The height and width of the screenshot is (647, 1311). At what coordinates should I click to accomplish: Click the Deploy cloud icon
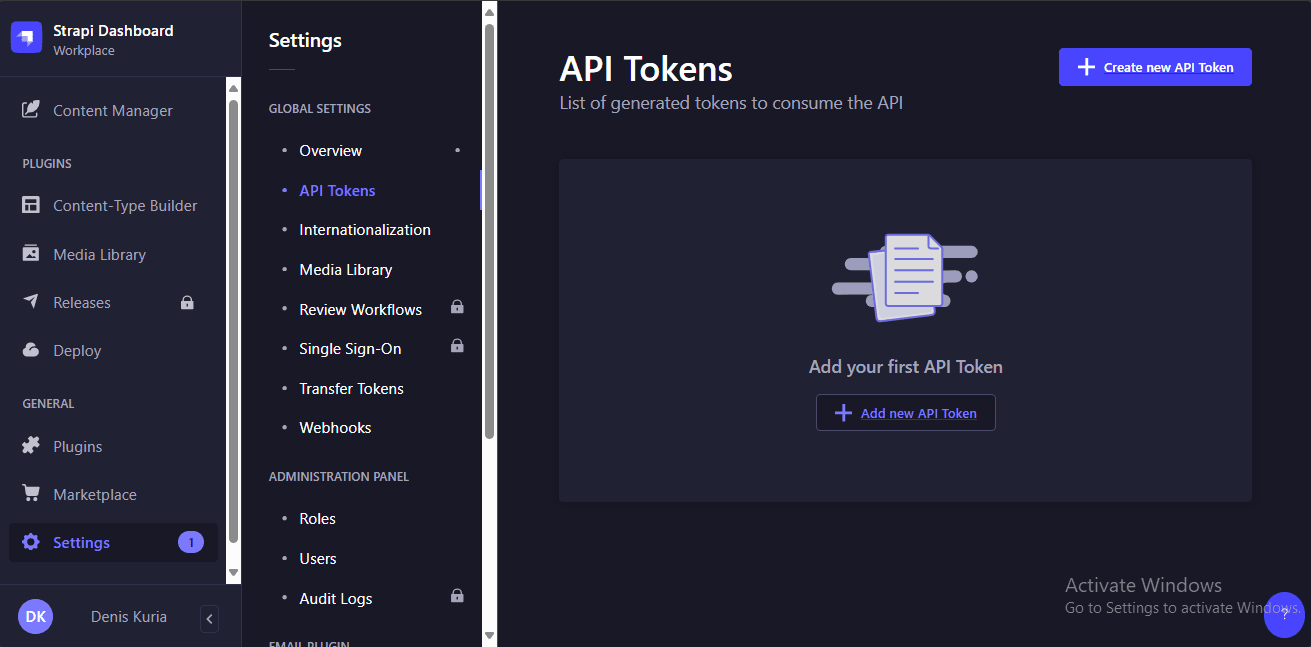coord(31,350)
